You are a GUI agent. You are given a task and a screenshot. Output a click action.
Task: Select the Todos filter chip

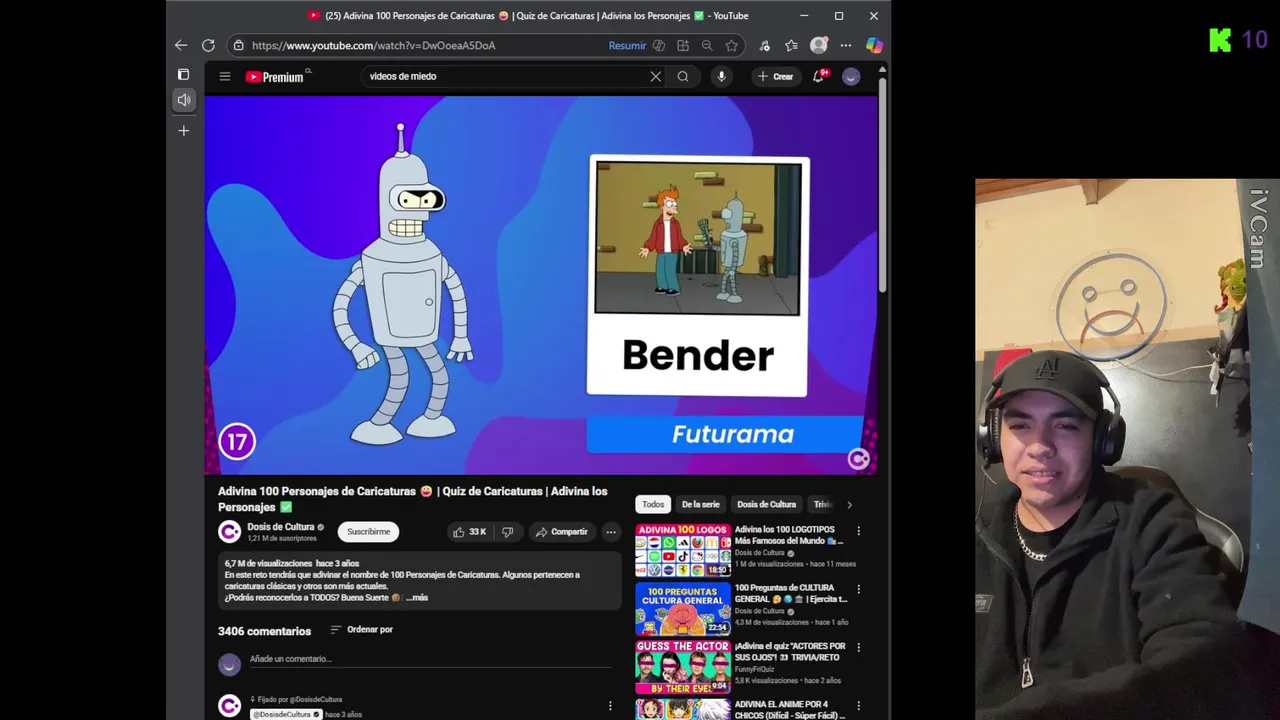pos(653,505)
